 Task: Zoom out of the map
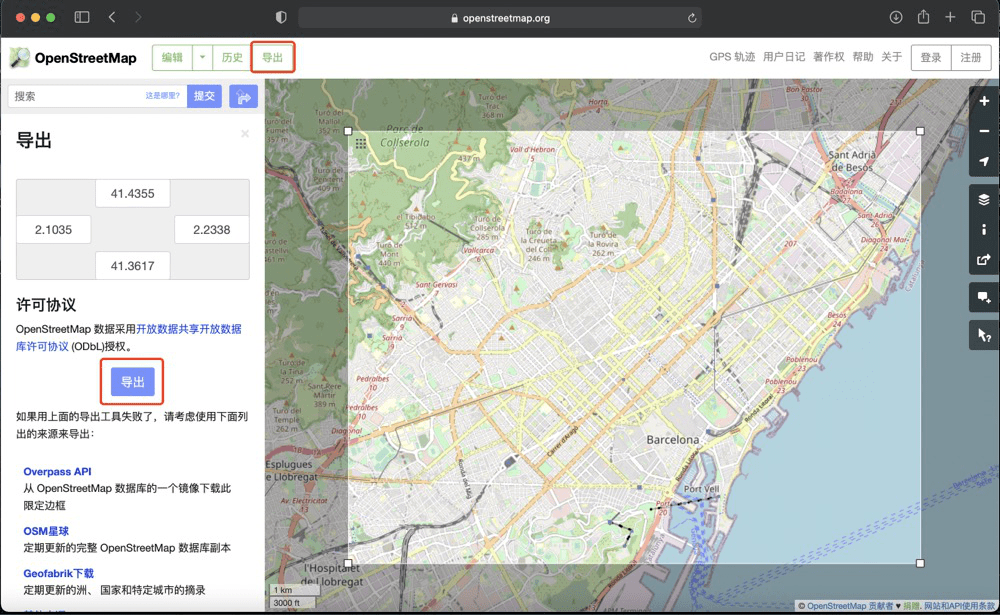[984, 132]
